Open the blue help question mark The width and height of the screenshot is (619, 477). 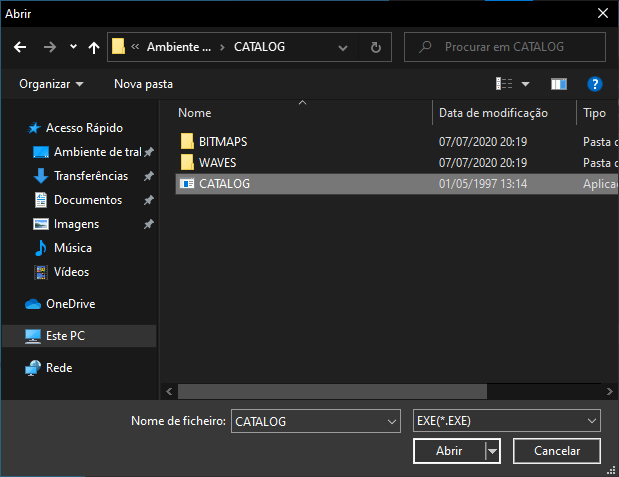(594, 84)
